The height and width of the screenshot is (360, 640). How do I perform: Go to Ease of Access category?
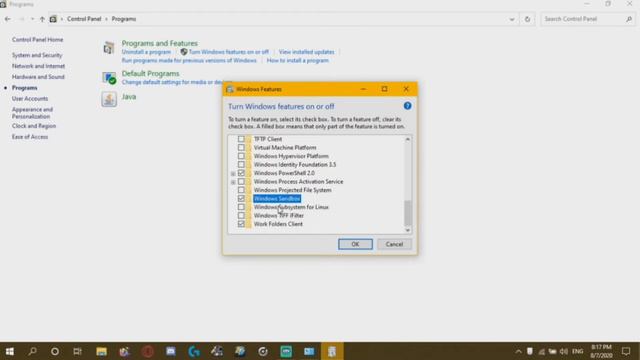tap(30, 137)
